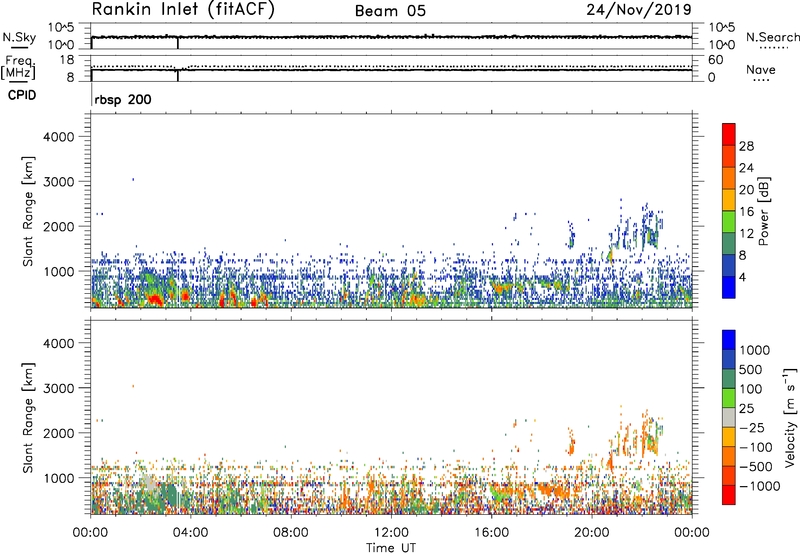Click the N.Sky noise trace line
The height and width of the screenshot is (554, 800).
[391, 37]
